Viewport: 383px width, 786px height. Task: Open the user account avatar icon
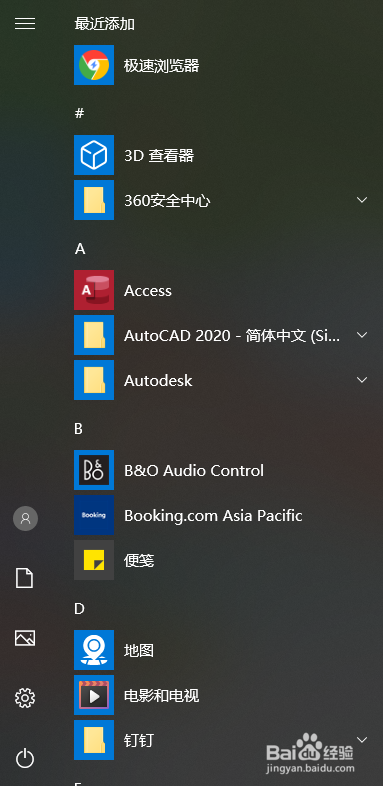[25, 518]
